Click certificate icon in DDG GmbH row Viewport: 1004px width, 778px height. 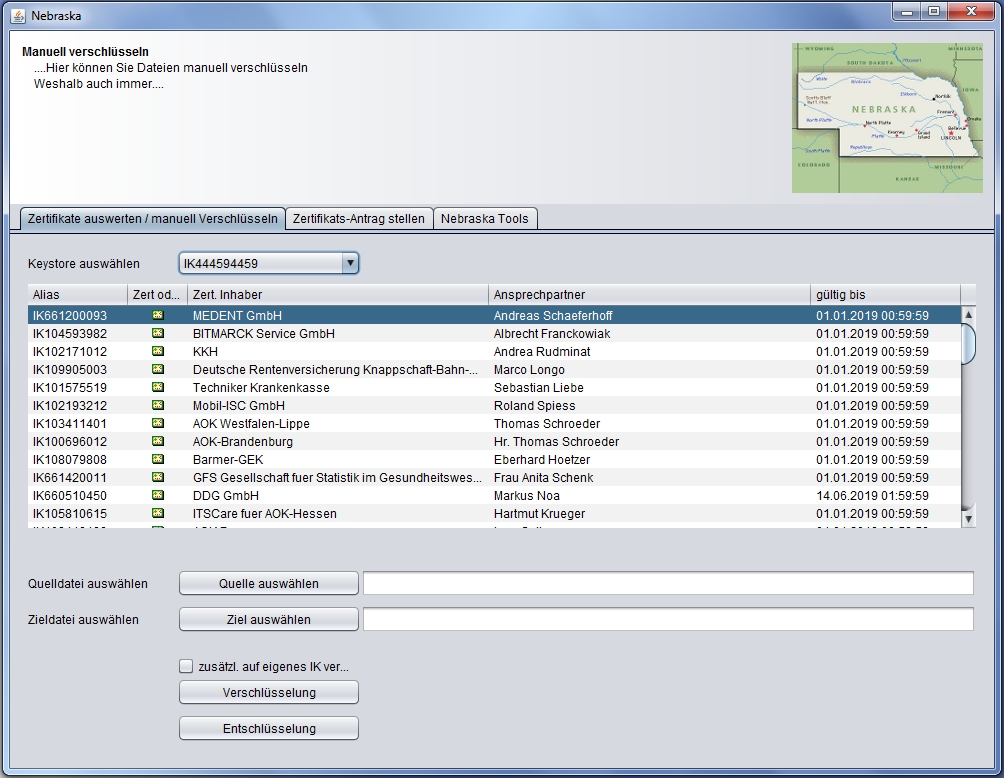pos(158,495)
